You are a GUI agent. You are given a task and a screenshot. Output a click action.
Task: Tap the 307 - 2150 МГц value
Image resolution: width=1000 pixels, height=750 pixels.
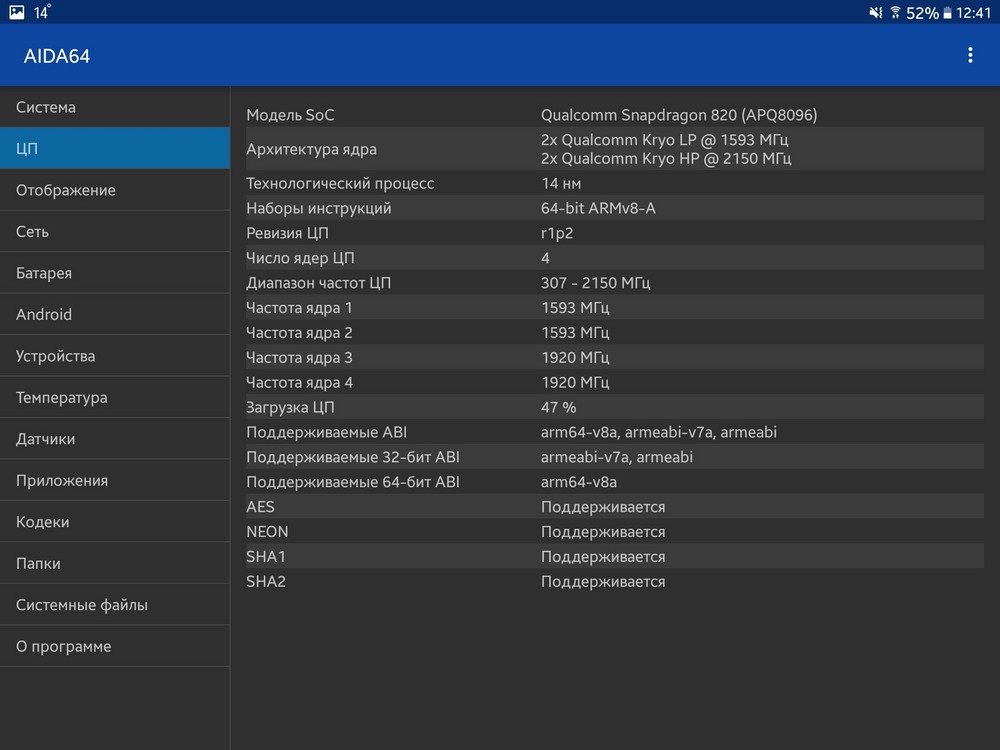point(596,283)
